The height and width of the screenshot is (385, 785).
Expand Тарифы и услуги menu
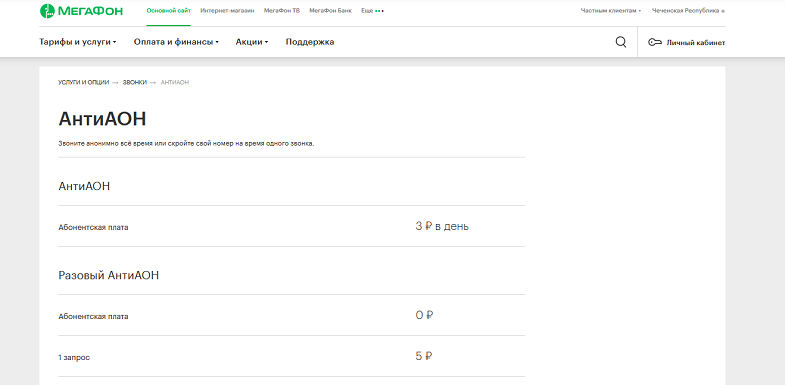[78, 42]
